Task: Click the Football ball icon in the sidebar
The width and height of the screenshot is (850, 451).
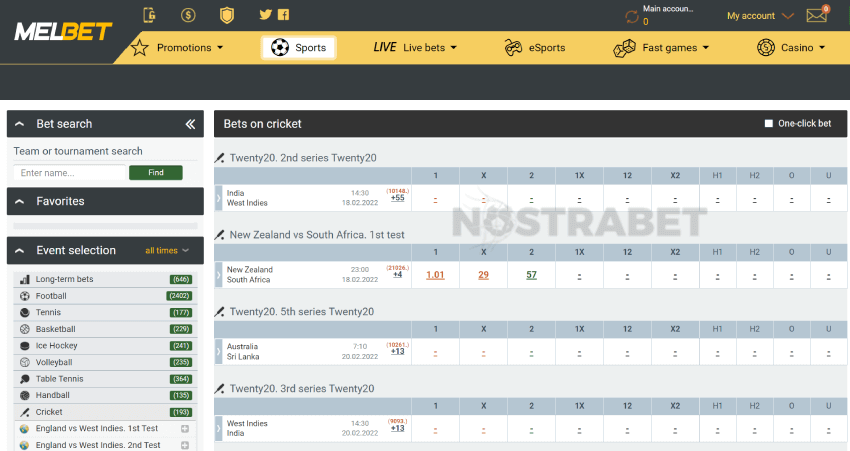Action: (24, 296)
